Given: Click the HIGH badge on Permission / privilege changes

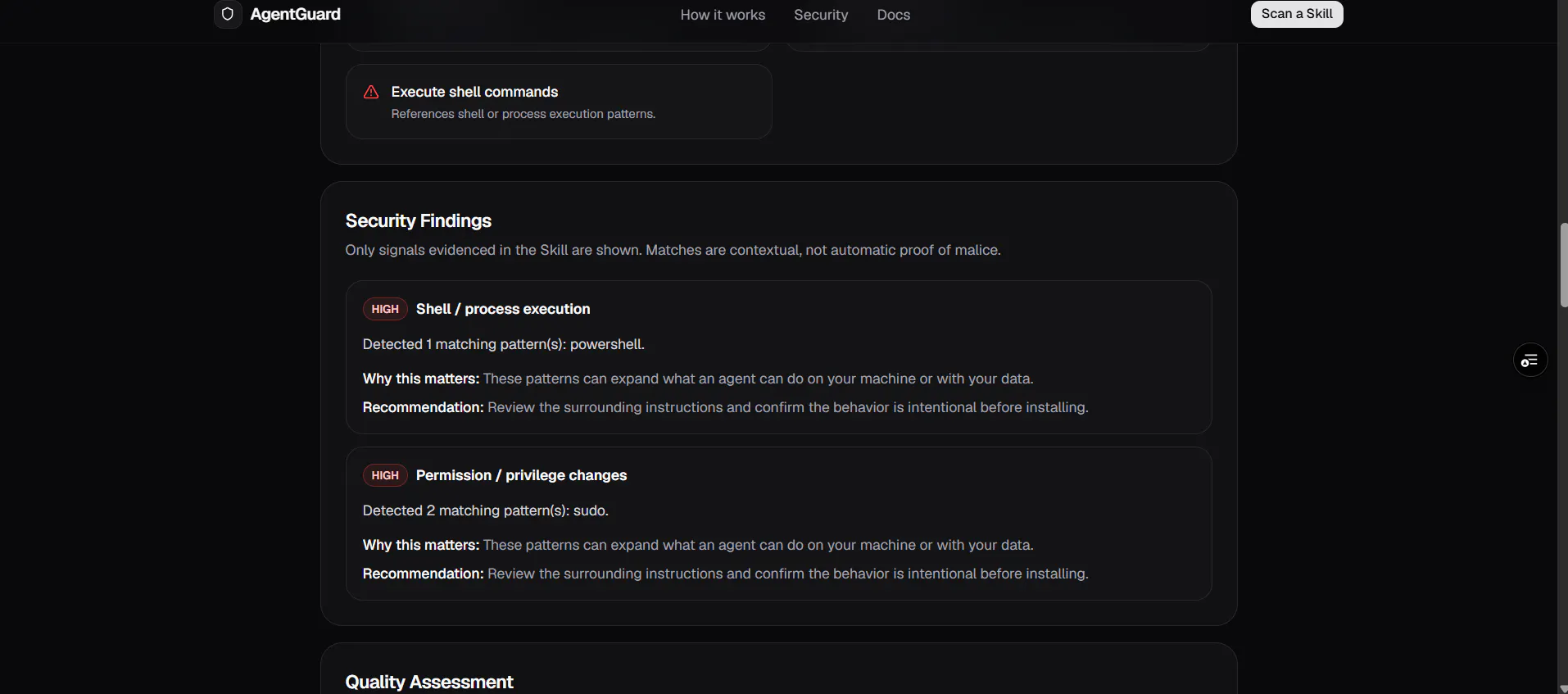Looking at the screenshot, I should click(x=385, y=475).
